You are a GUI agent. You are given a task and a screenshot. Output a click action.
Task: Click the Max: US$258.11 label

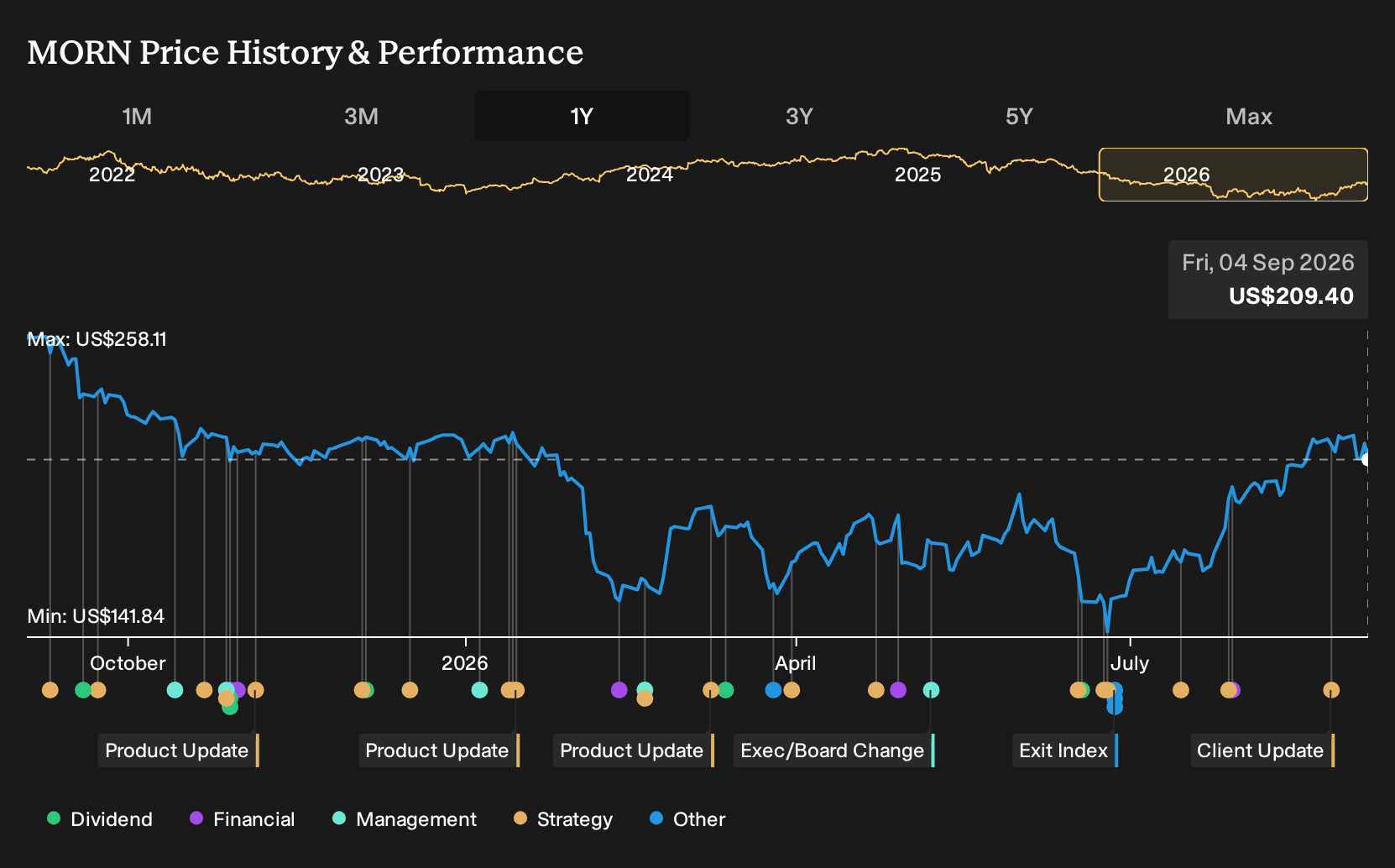[97, 339]
